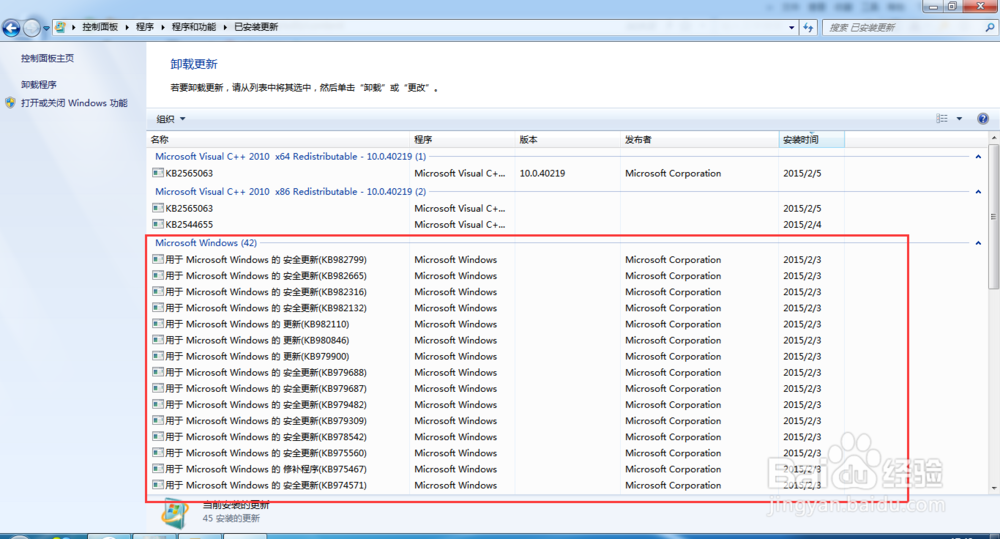Click icon of security update KB979309
Image resolution: width=1000 pixels, height=539 pixels.
click(x=158, y=420)
